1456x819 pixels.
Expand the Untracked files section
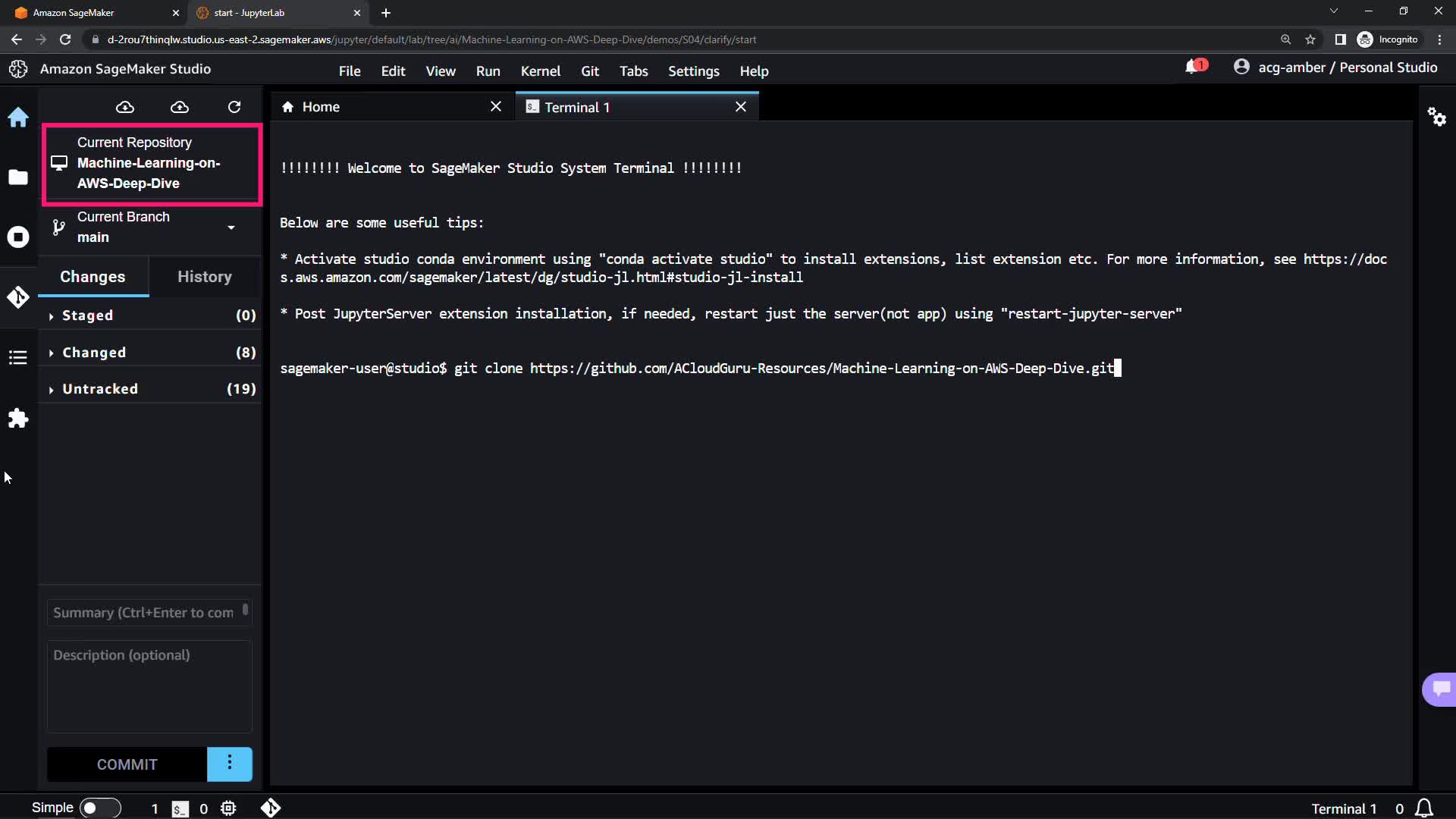[99, 389]
